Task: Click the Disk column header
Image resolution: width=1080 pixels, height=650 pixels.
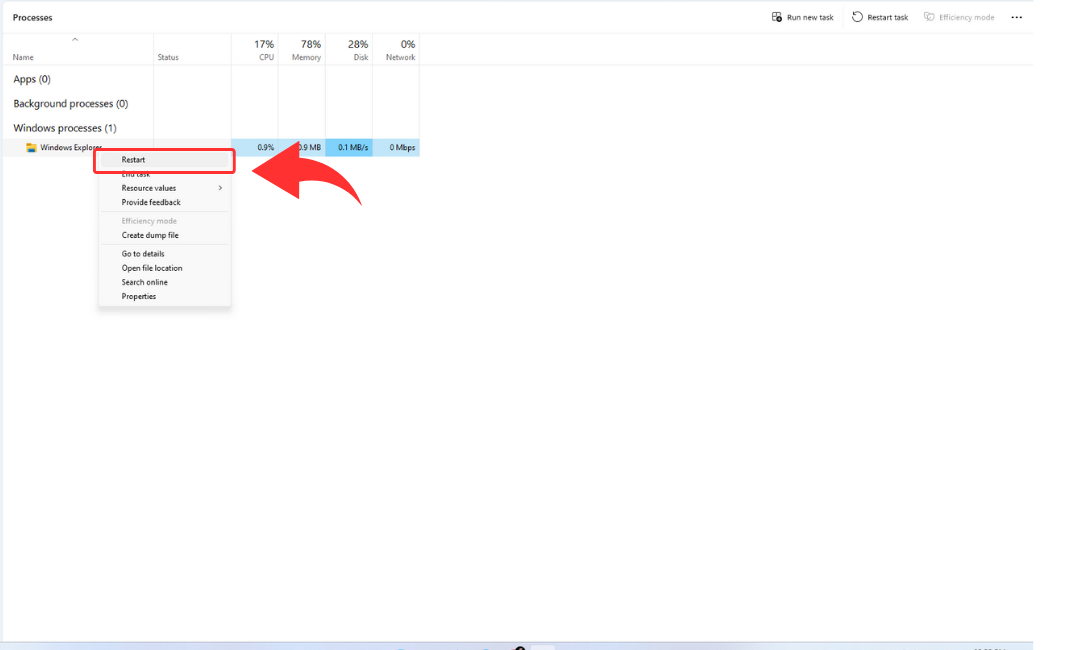Action: tap(359, 50)
